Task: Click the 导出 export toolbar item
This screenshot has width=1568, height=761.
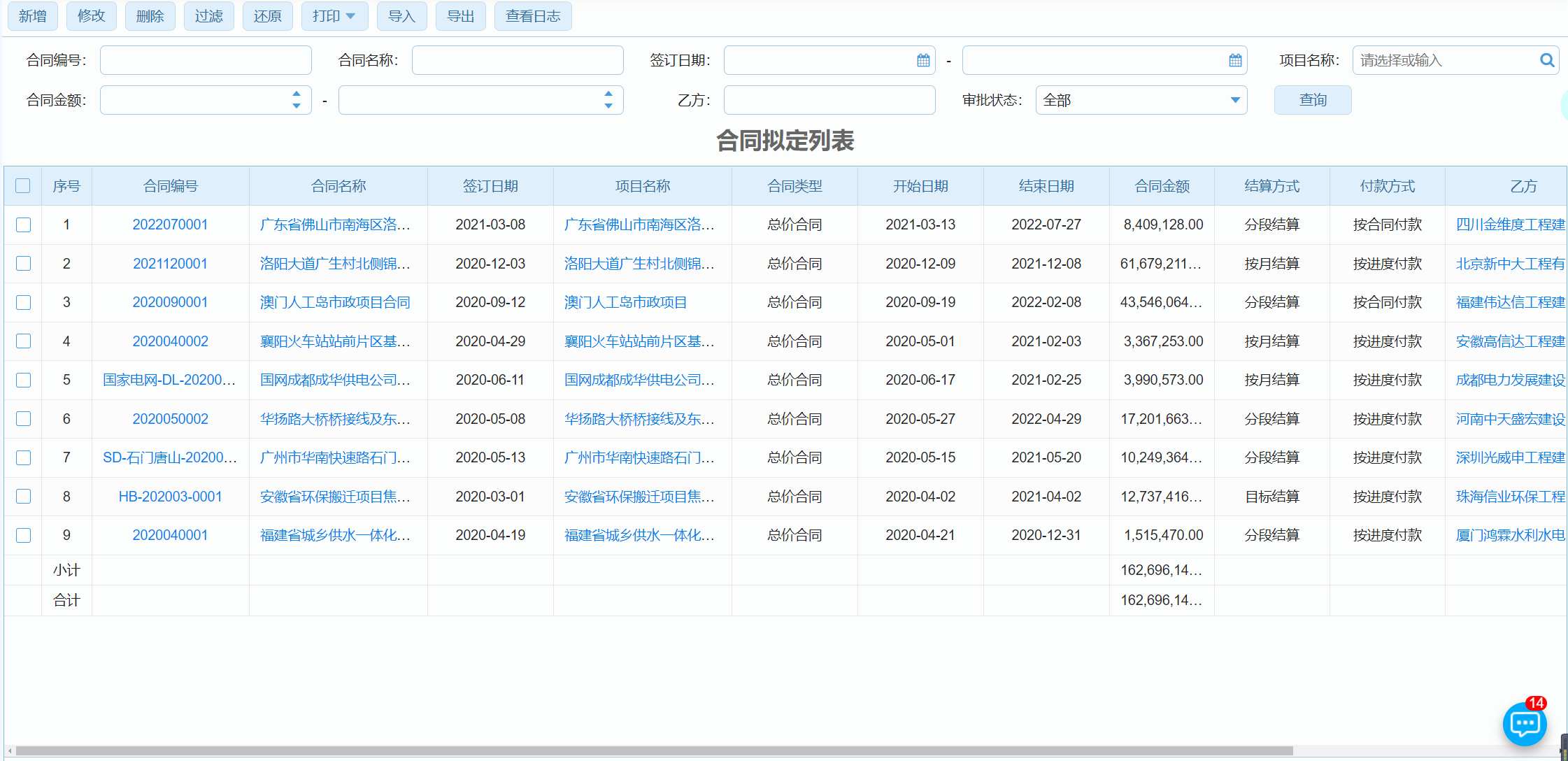Action: tap(460, 16)
